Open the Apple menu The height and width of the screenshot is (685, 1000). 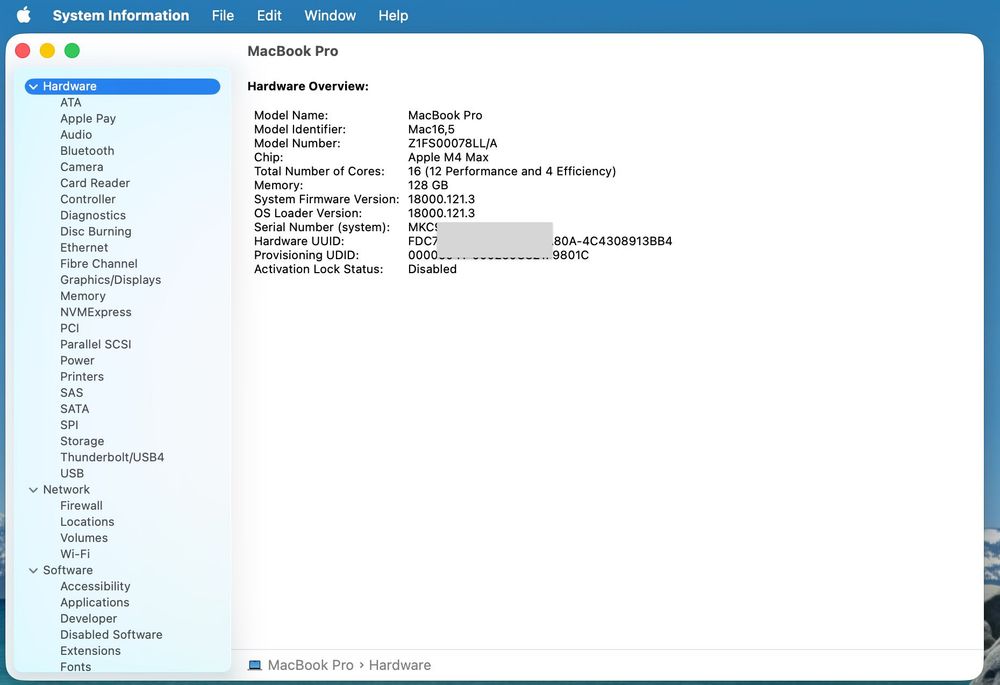(24, 15)
